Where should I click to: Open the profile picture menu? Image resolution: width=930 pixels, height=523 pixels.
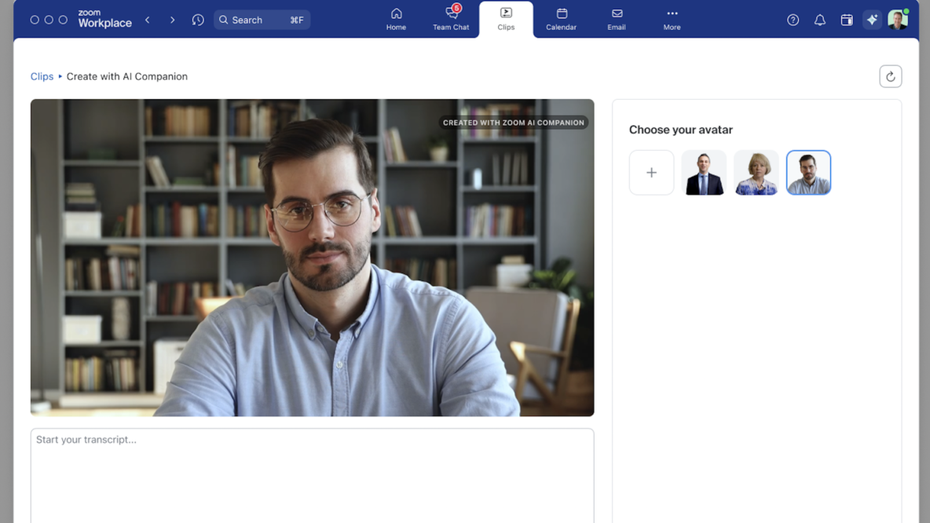pos(898,20)
